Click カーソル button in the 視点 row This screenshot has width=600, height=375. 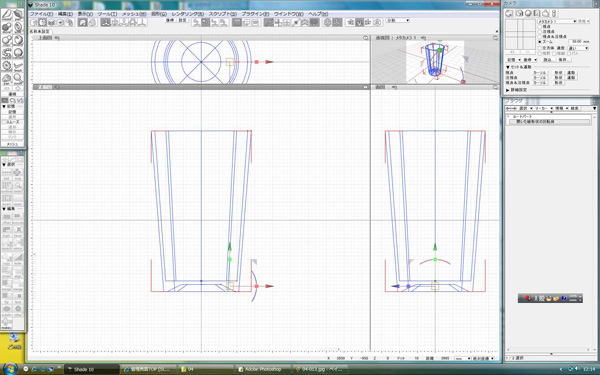coord(540,73)
